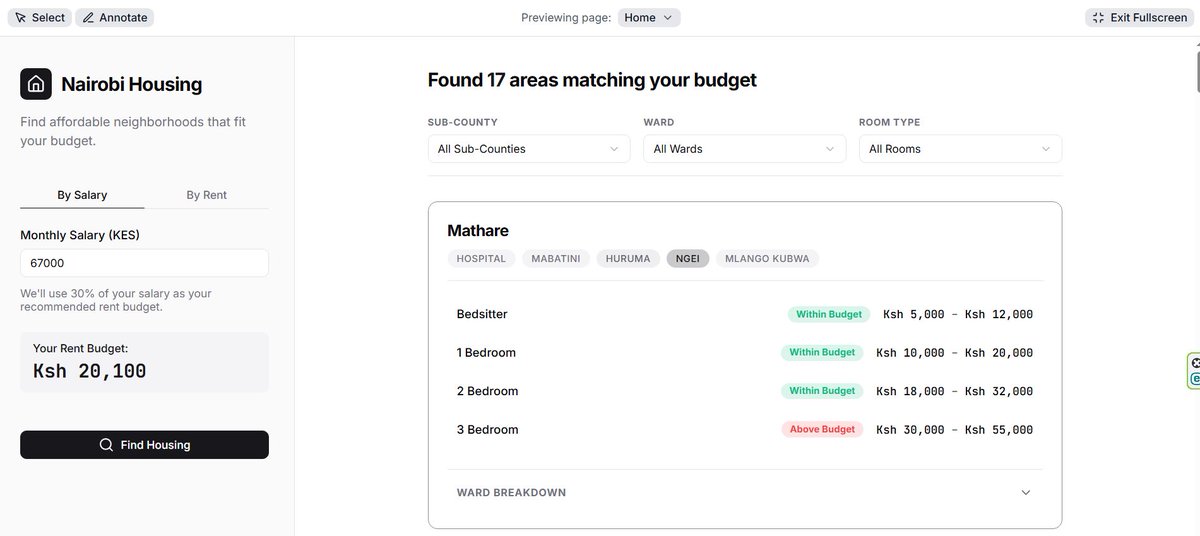Click the extension icon at right edge

pos(1194,371)
